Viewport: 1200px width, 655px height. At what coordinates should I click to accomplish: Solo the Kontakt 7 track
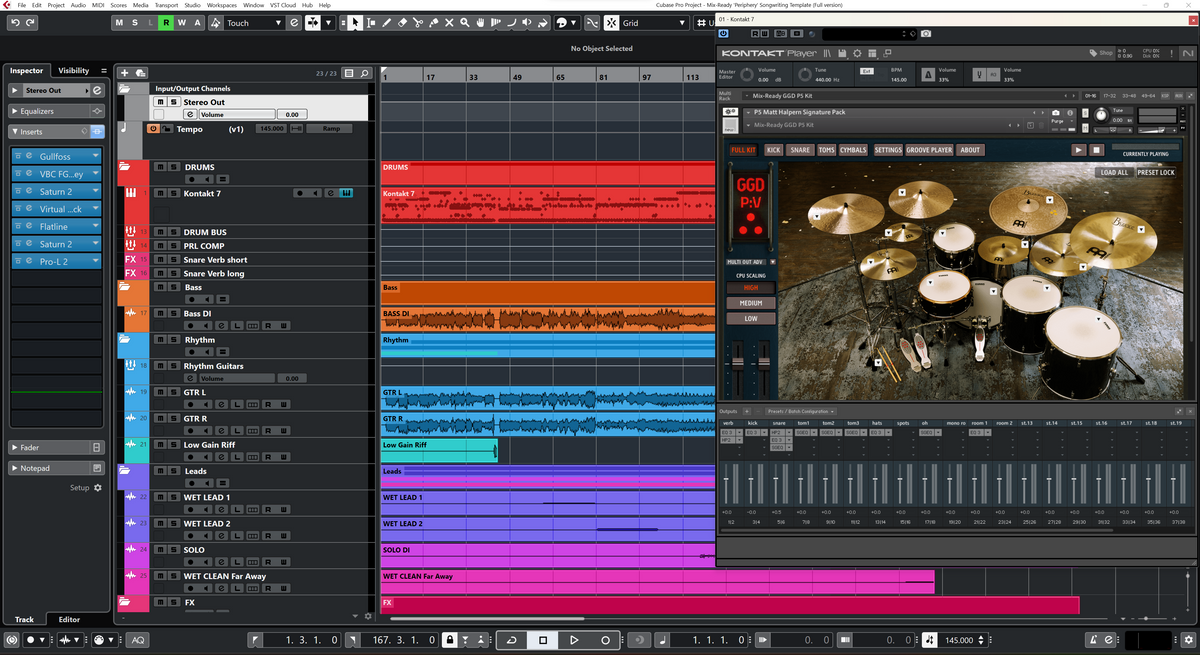[x=173, y=193]
